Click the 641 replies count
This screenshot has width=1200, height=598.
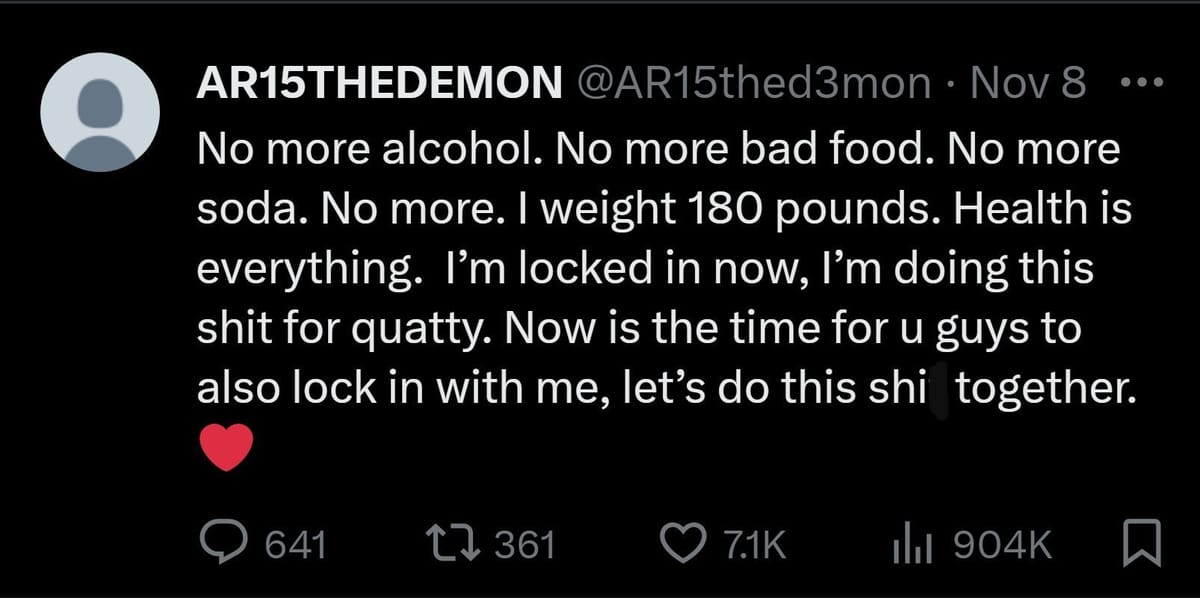[296, 545]
